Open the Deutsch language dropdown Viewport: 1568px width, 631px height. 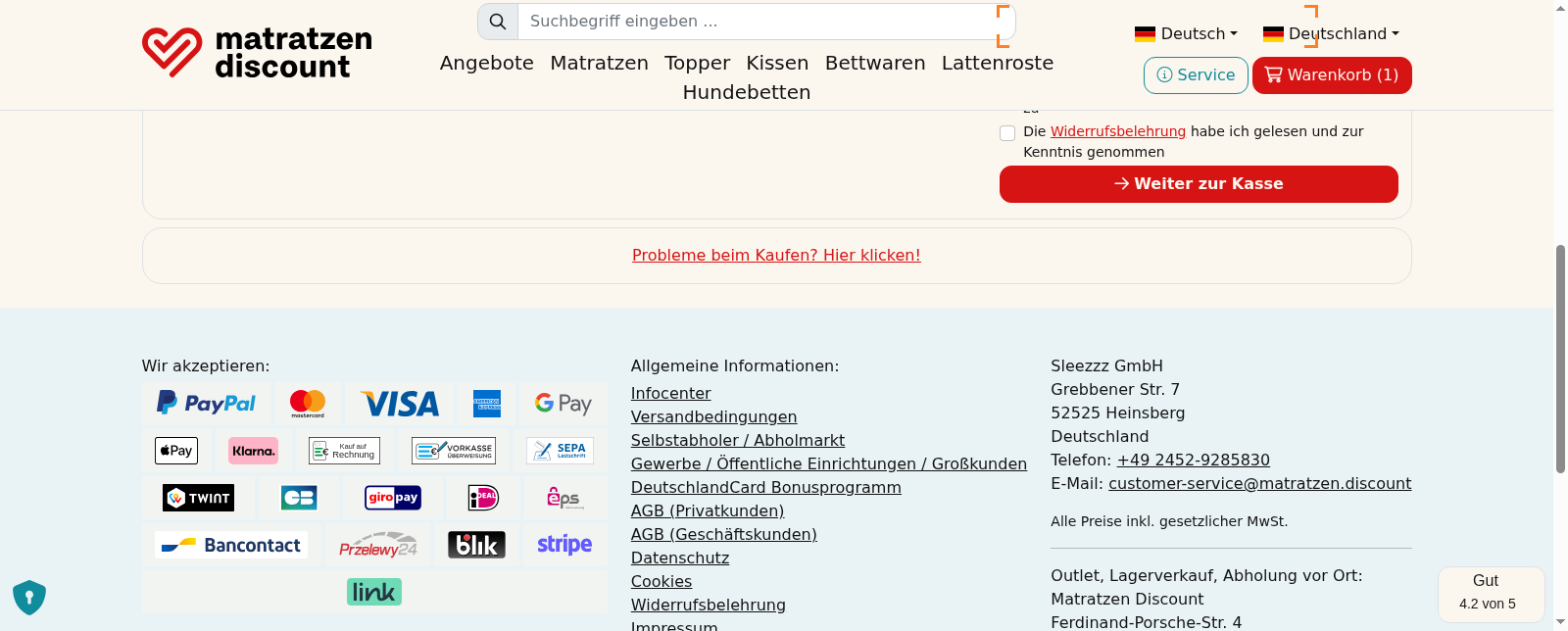(1186, 33)
